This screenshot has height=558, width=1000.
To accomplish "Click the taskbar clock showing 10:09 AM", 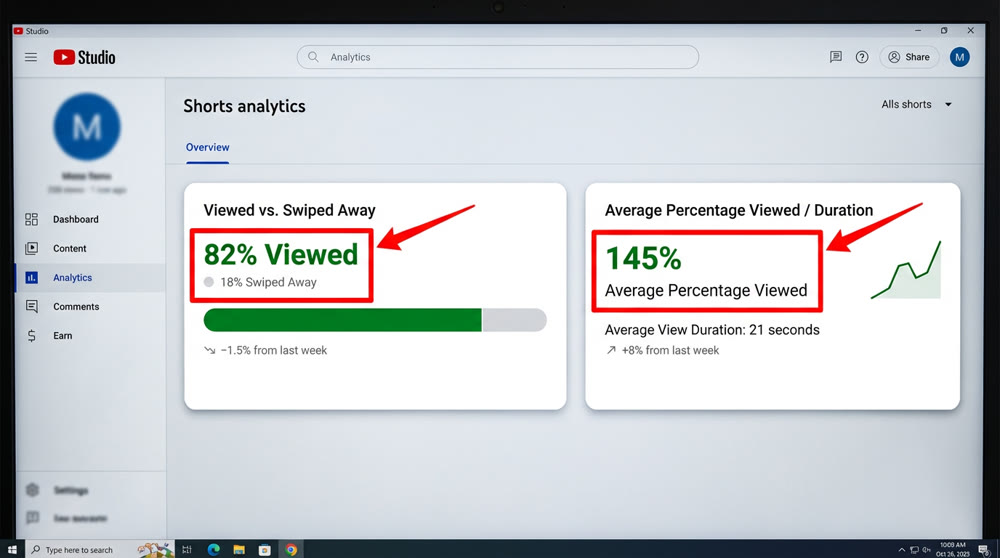I will point(953,549).
